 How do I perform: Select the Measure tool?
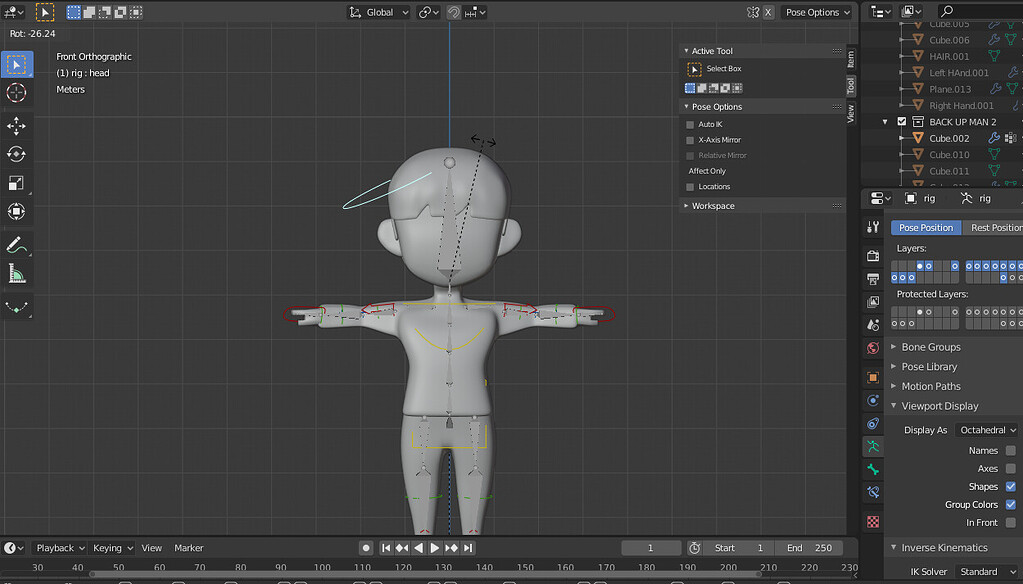pyautogui.click(x=16, y=274)
